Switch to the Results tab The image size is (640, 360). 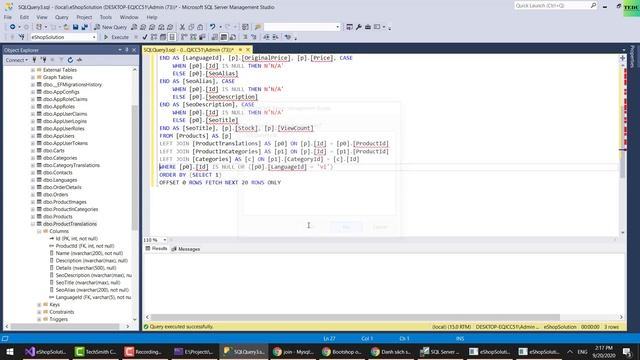(156, 249)
